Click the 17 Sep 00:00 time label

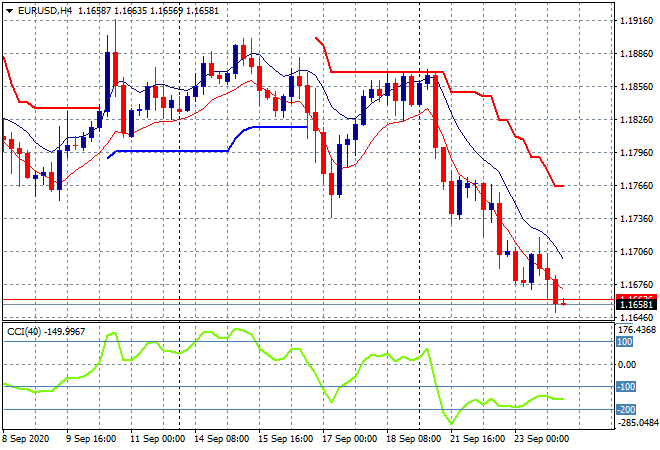tap(349, 439)
